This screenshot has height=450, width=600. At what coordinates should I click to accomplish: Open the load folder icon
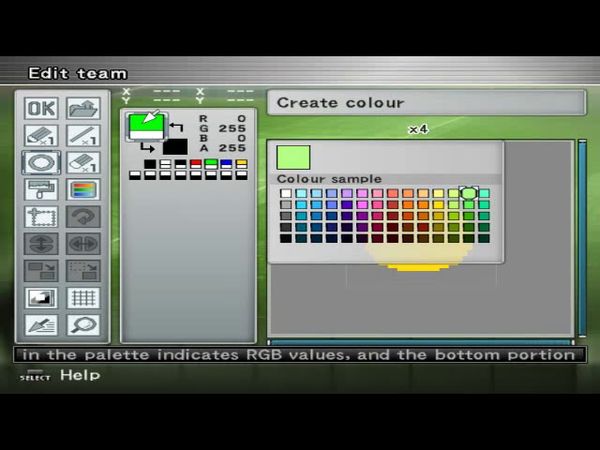[x=83, y=108]
